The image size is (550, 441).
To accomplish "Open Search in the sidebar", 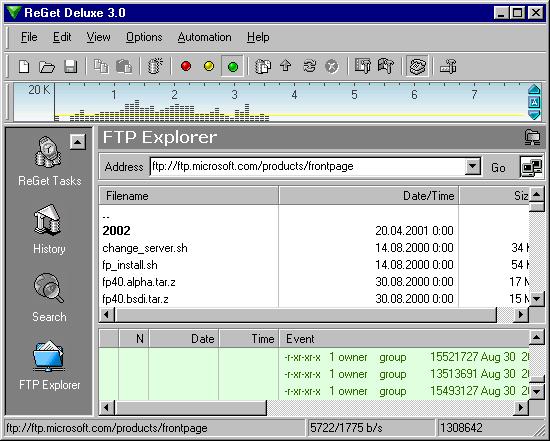I will 49,298.
